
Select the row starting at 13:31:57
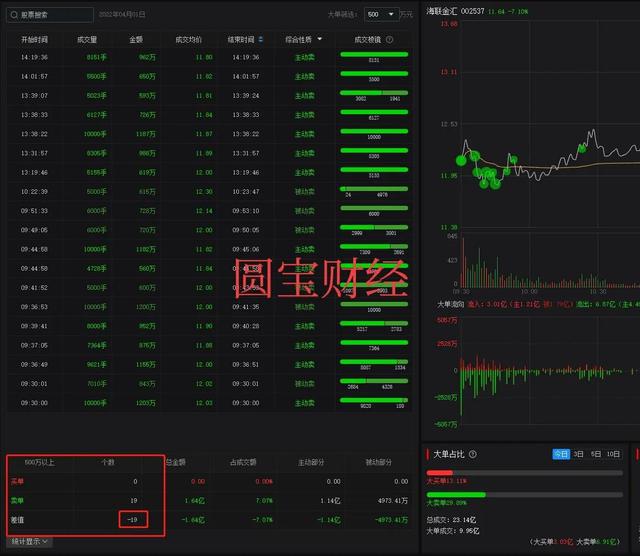(x=209, y=153)
